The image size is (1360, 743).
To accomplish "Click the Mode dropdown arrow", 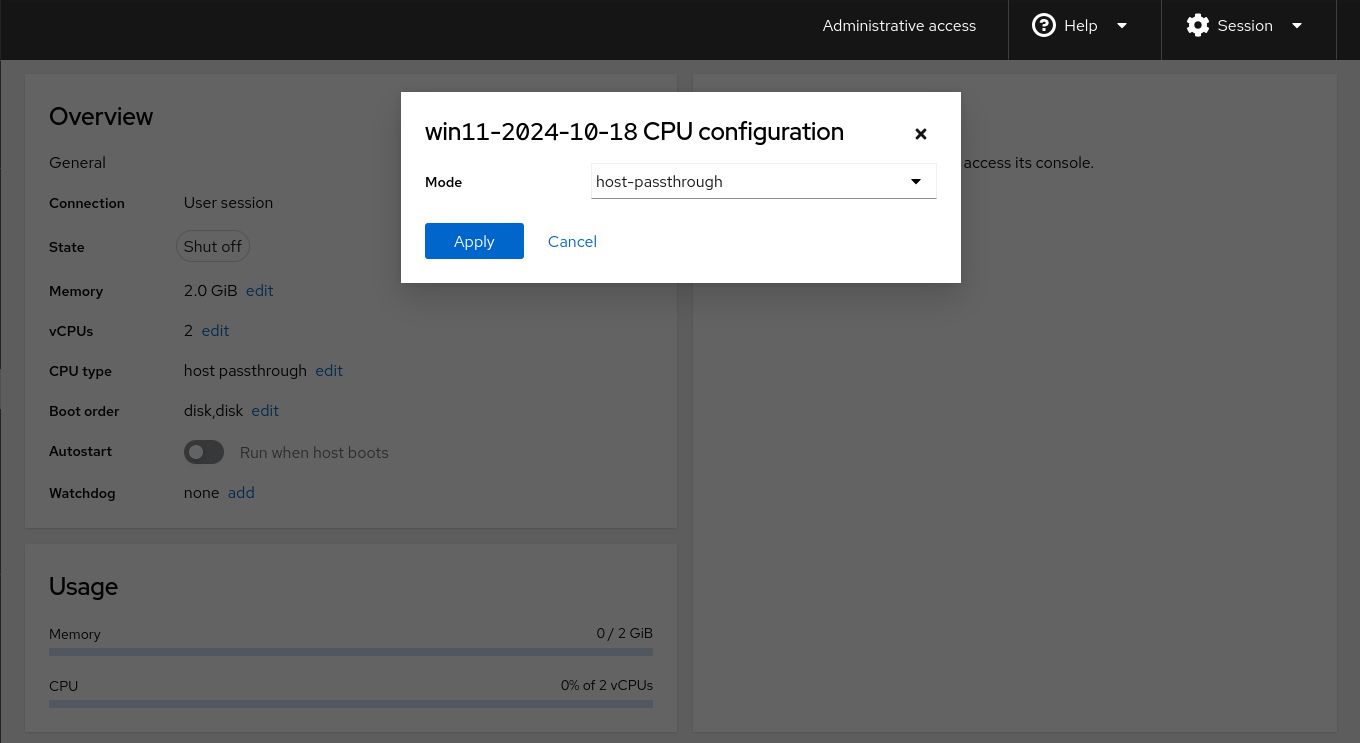I will tap(915, 182).
